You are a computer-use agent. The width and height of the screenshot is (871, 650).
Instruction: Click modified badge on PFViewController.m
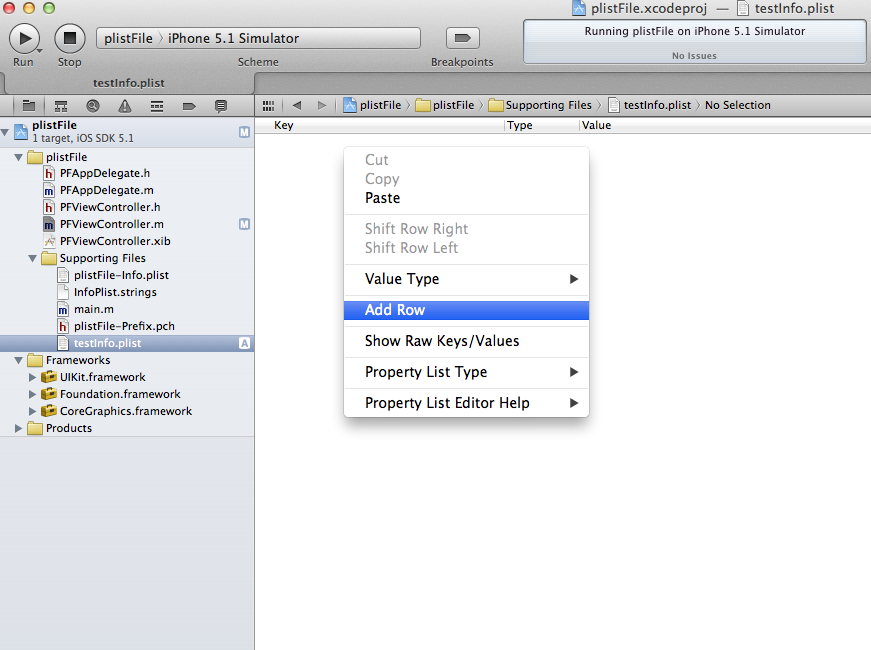tap(244, 224)
